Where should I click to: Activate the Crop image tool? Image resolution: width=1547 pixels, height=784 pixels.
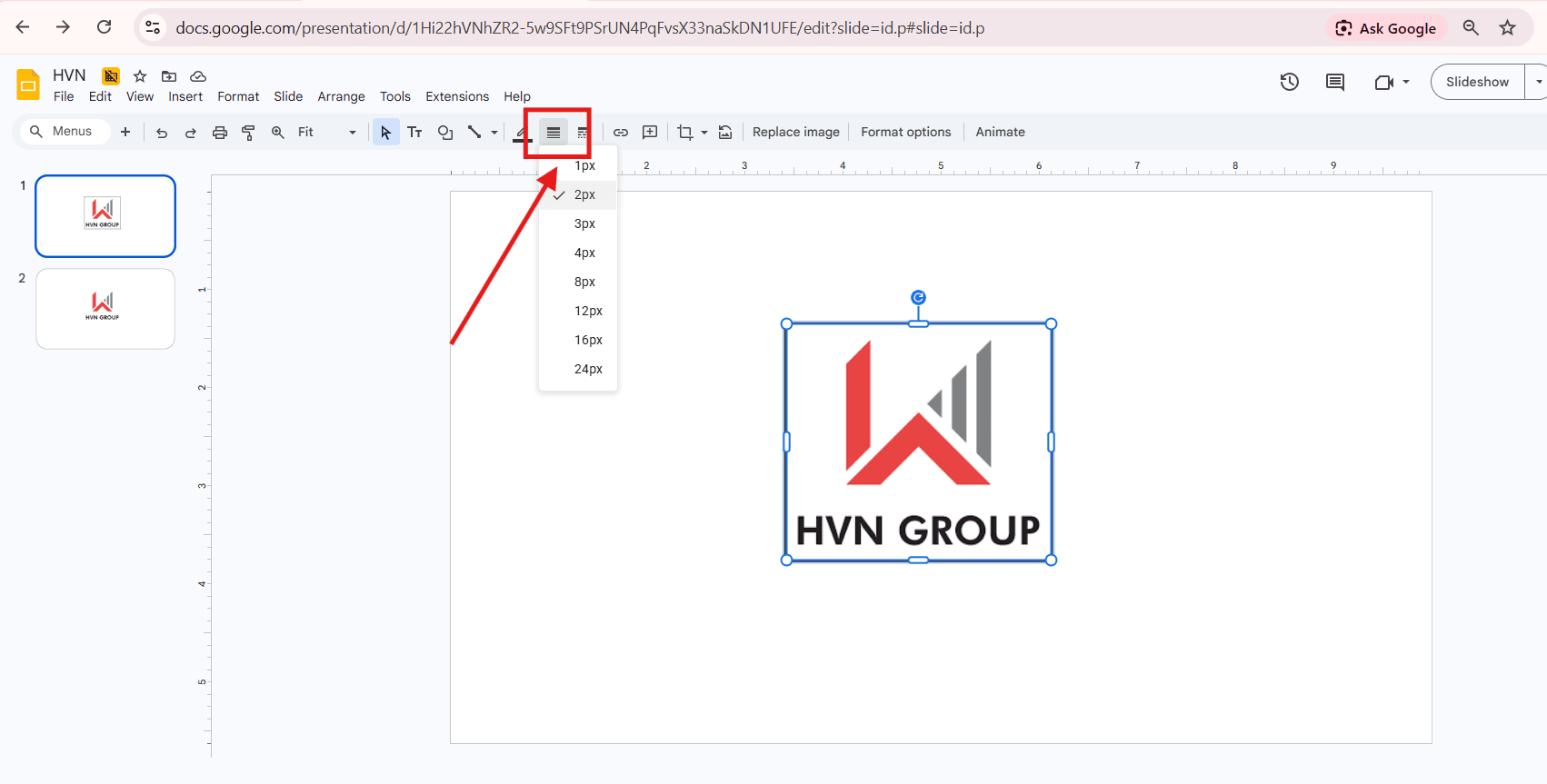(685, 133)
